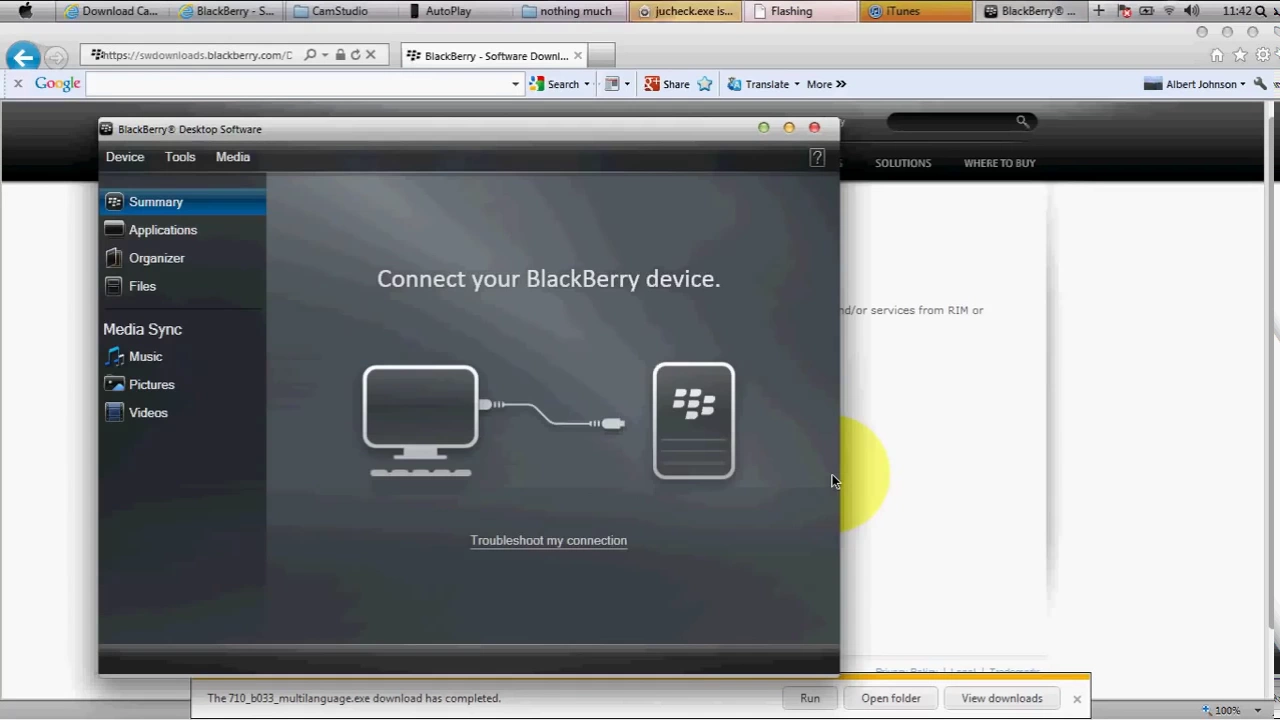Click WHERE TO BUY on website
The width and height of the screenshot is (1280, 720).
[x=1000, y=163]
